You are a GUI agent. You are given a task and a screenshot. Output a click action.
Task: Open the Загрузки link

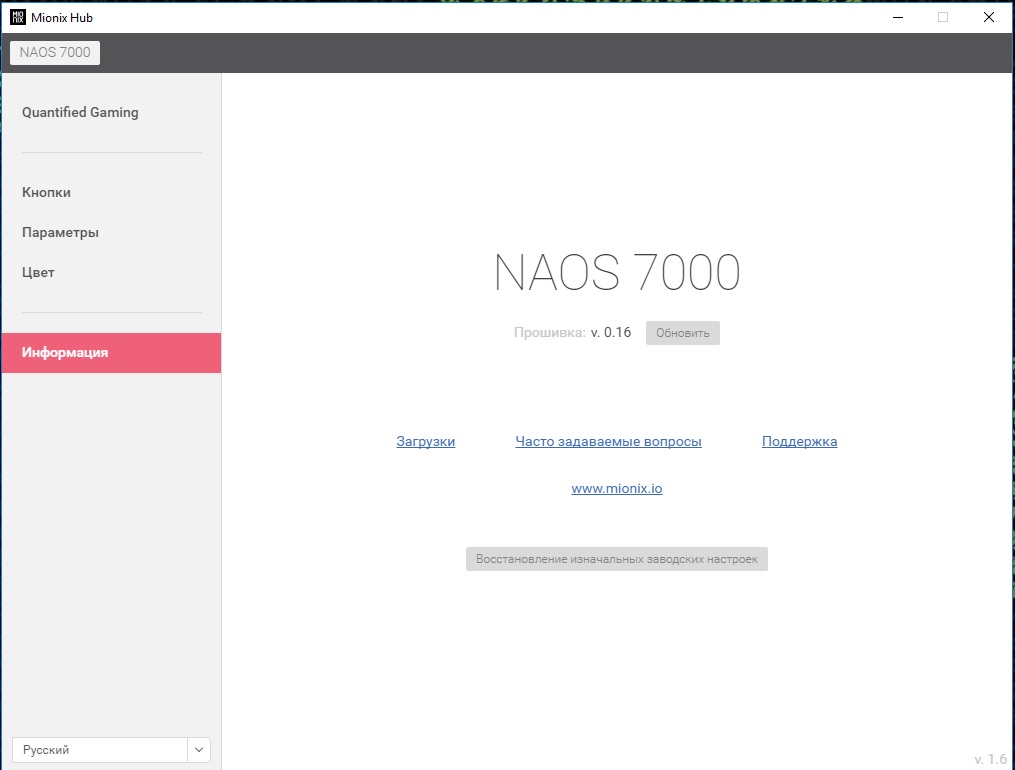coord(425,441)
